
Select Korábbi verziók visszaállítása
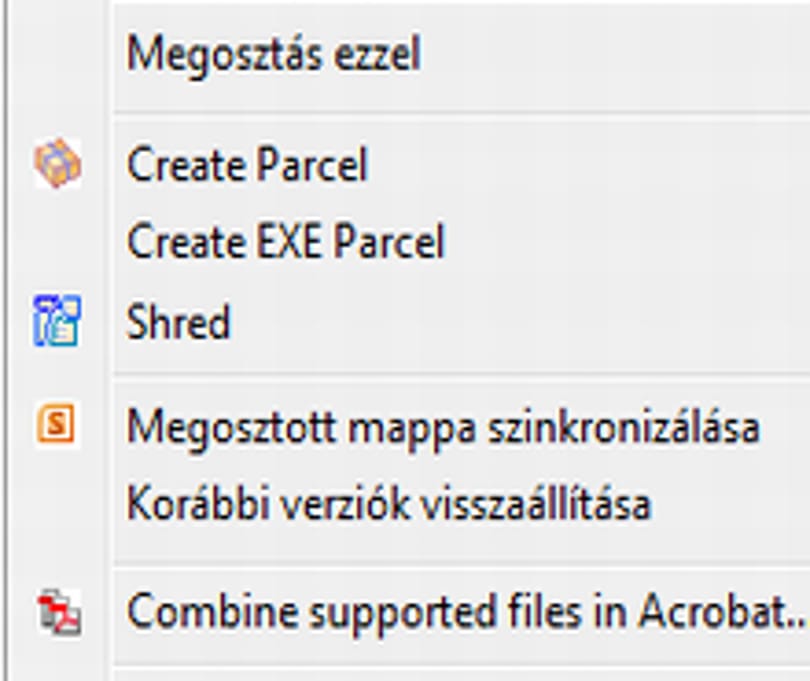click(x=389, y=503)
